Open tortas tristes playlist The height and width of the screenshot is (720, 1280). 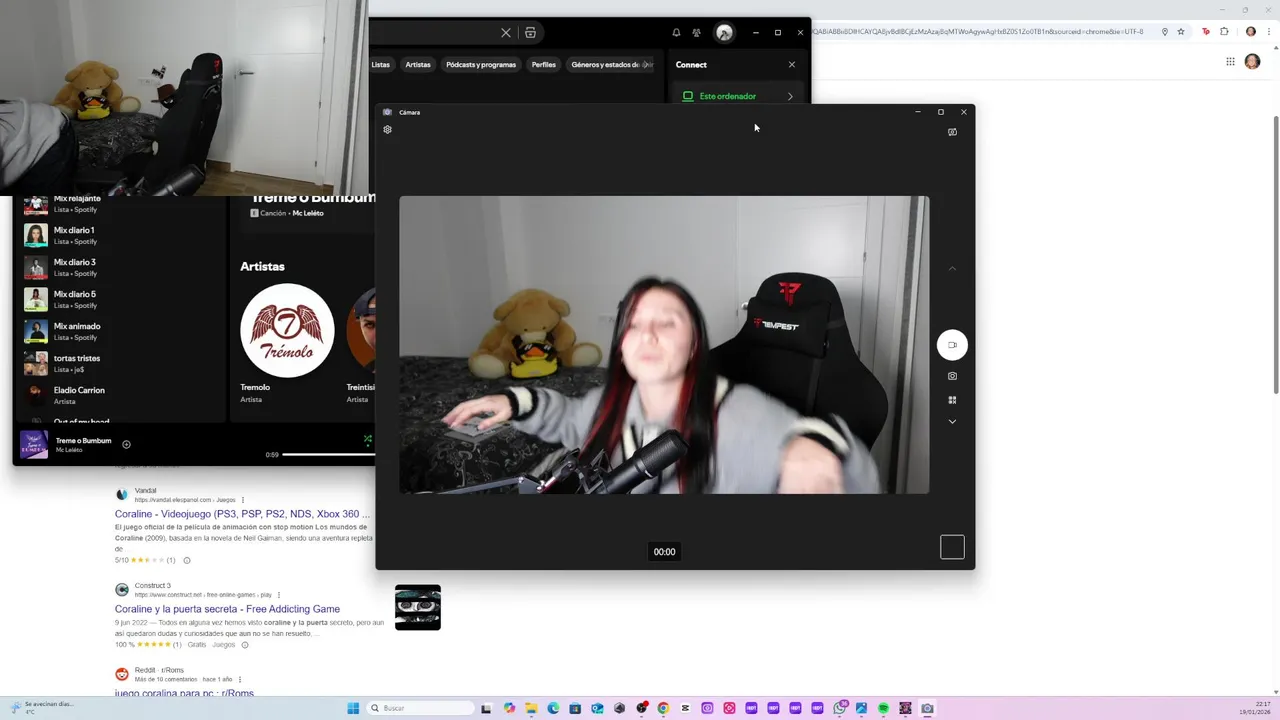(x=120, y=363)
